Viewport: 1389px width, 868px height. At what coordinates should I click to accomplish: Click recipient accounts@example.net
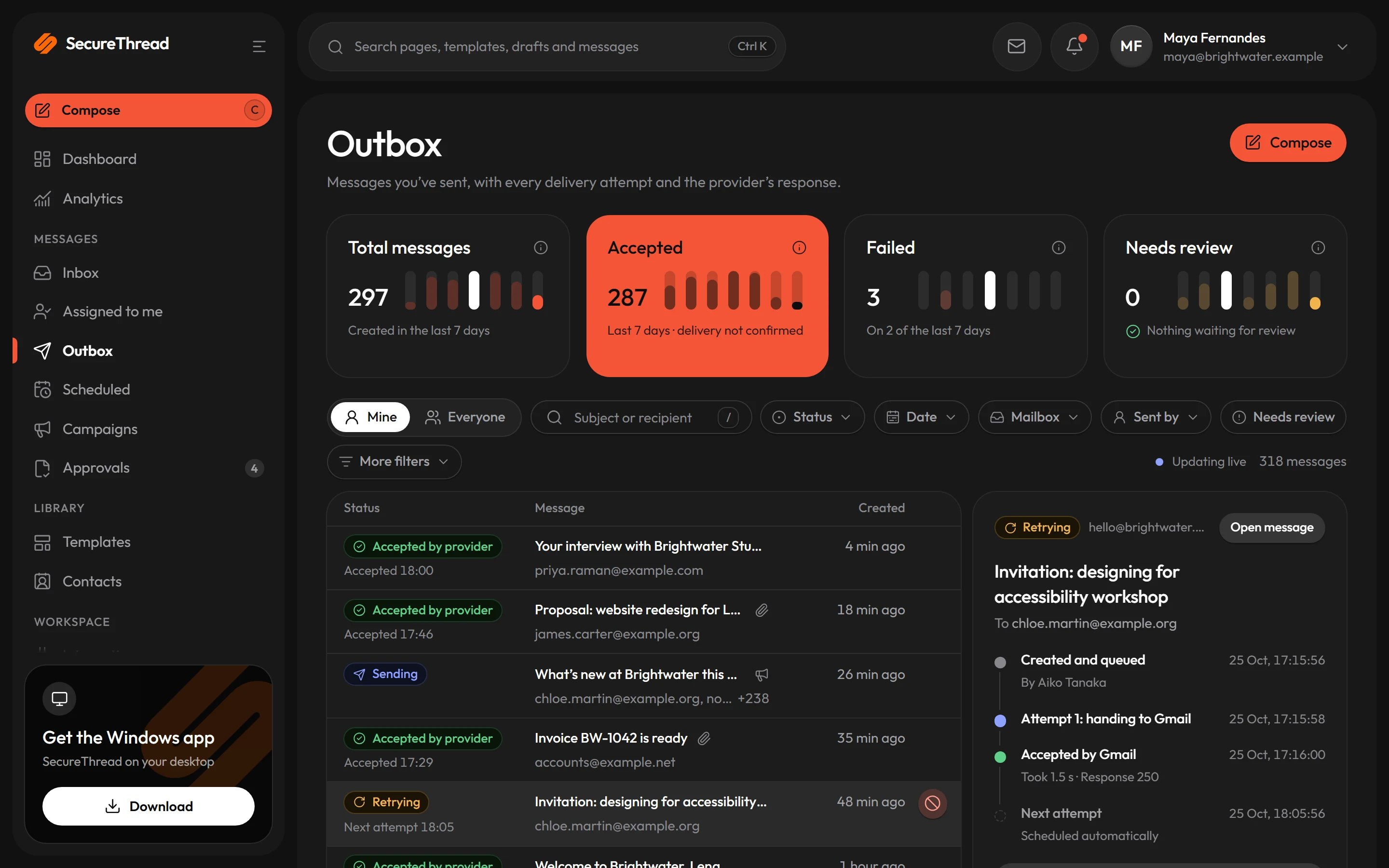604,762
